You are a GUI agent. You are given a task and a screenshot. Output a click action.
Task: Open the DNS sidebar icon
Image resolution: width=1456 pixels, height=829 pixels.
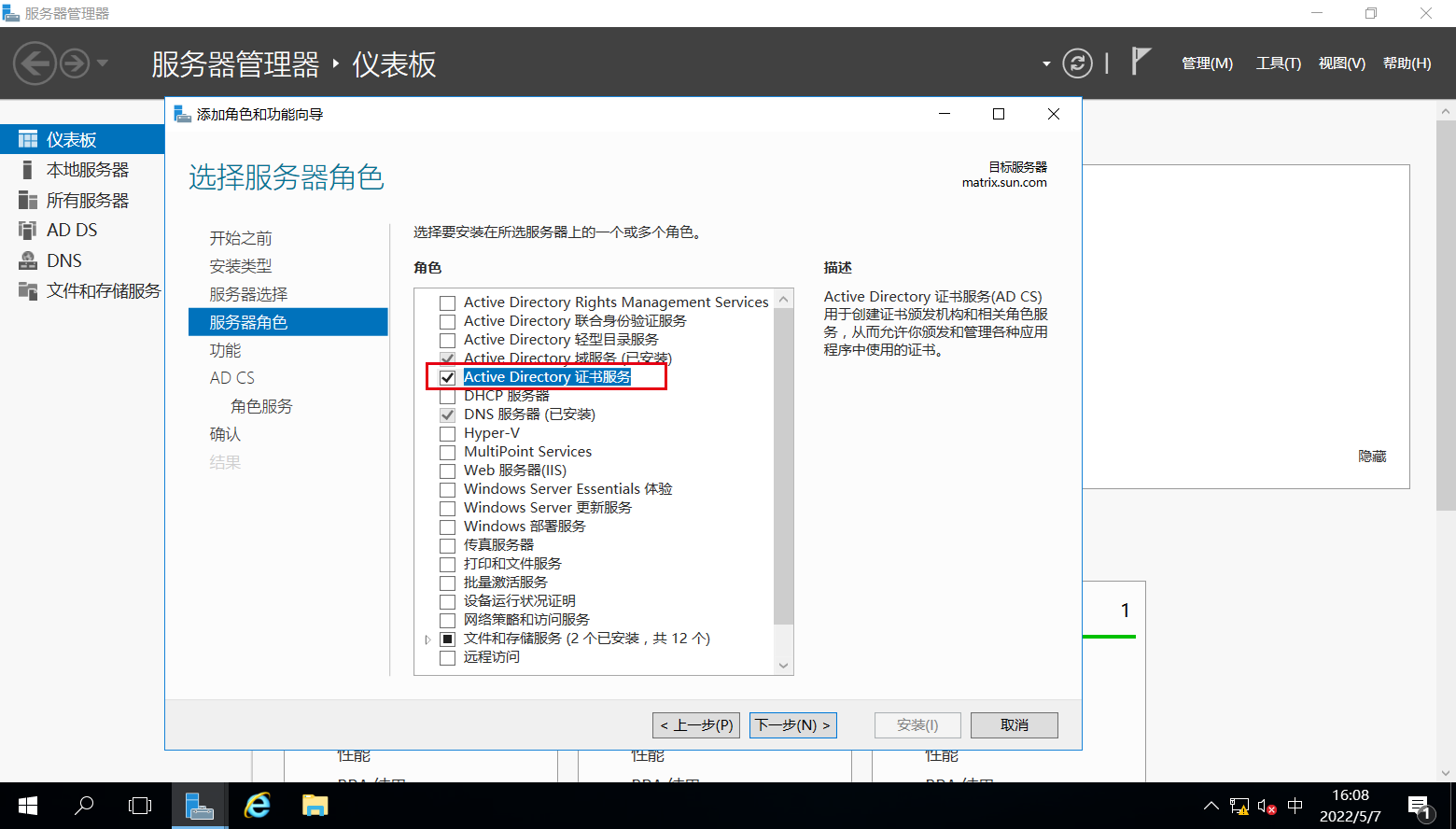[28, 260]
